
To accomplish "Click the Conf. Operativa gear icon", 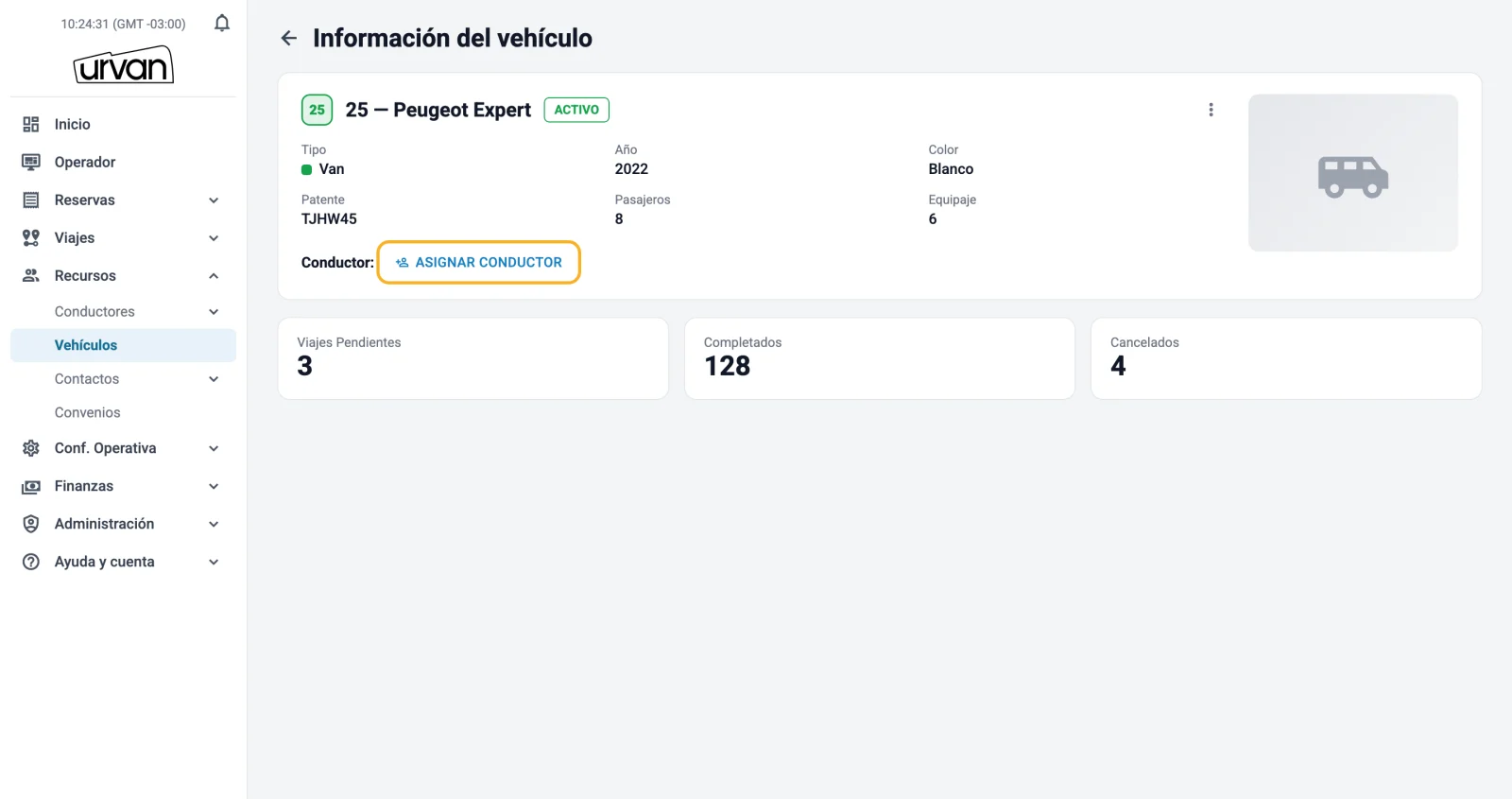I will coord(31,448).
